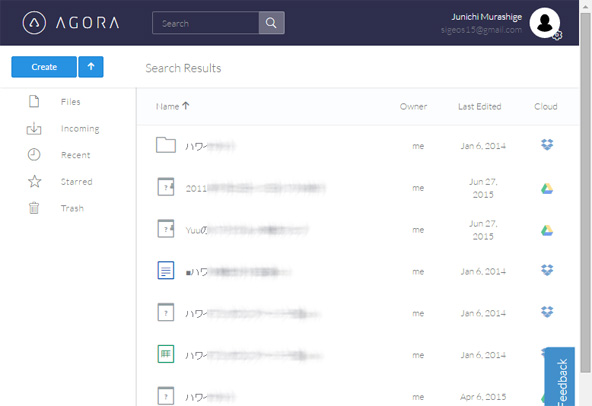This screenshot has height=406, width=592.
Task: Click the Agora logo icon
Action: click(x=34, y=23)
